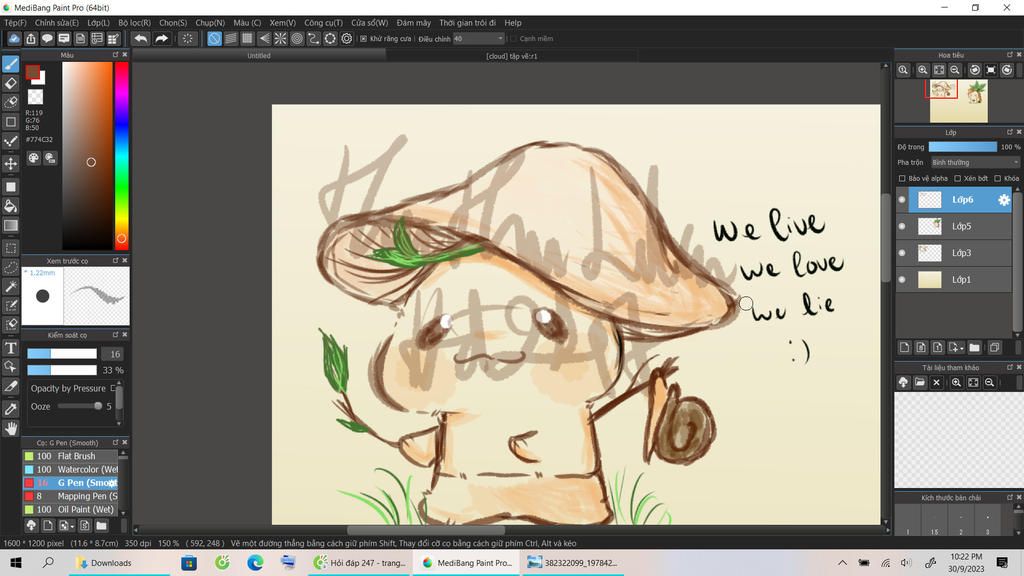This screenshot has height=576, width=1024.
Task: Hide layer Lớp6 visibility dot
Action: tap(902, 200)
